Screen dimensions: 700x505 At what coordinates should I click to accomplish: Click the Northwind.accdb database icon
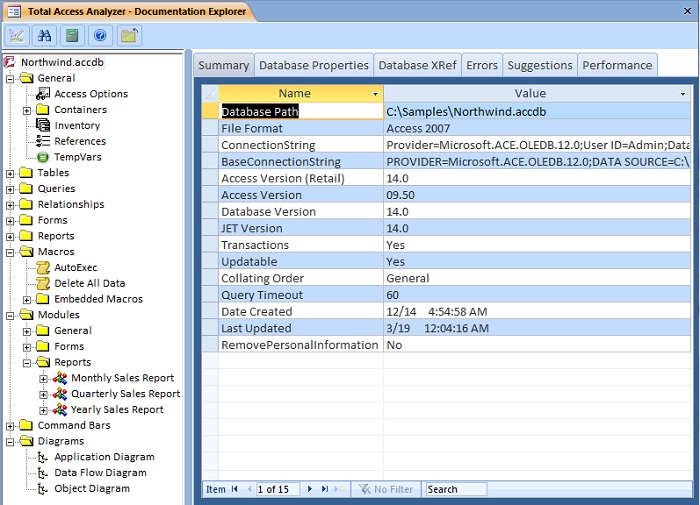pyautogui.click(x=10, y=62)
